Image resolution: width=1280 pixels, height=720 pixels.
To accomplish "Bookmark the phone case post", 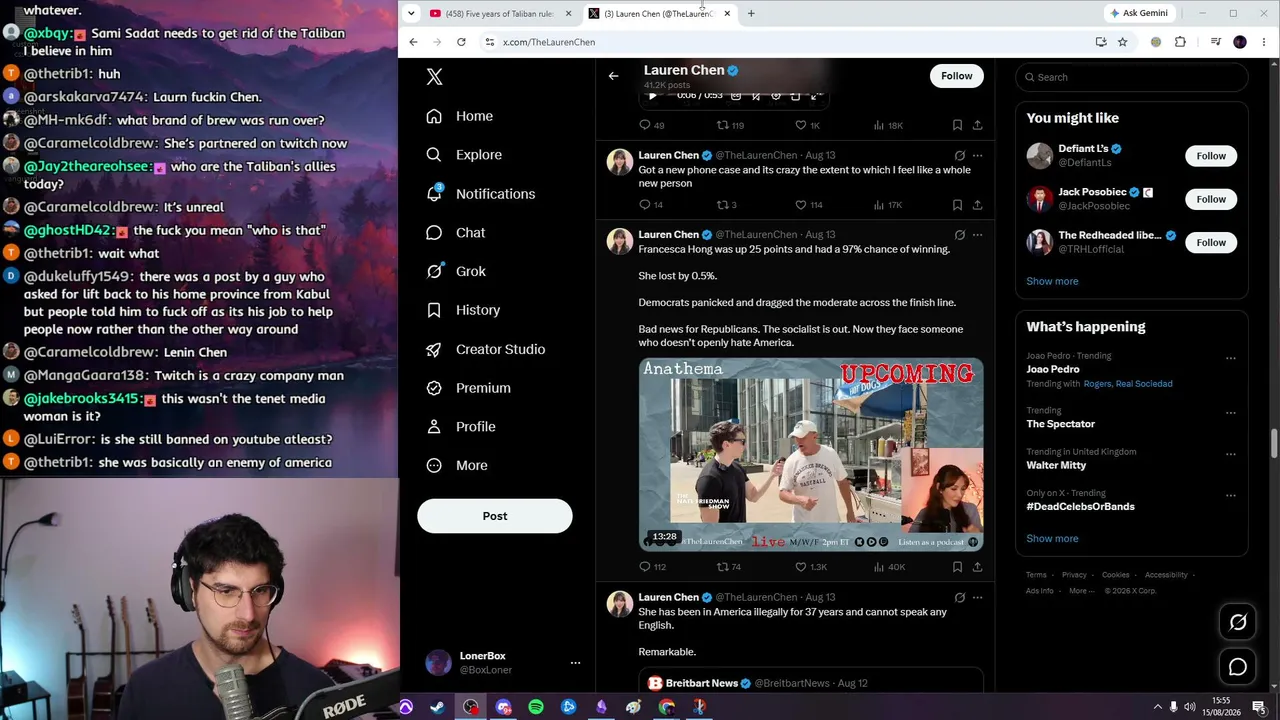I will (957, 205).
